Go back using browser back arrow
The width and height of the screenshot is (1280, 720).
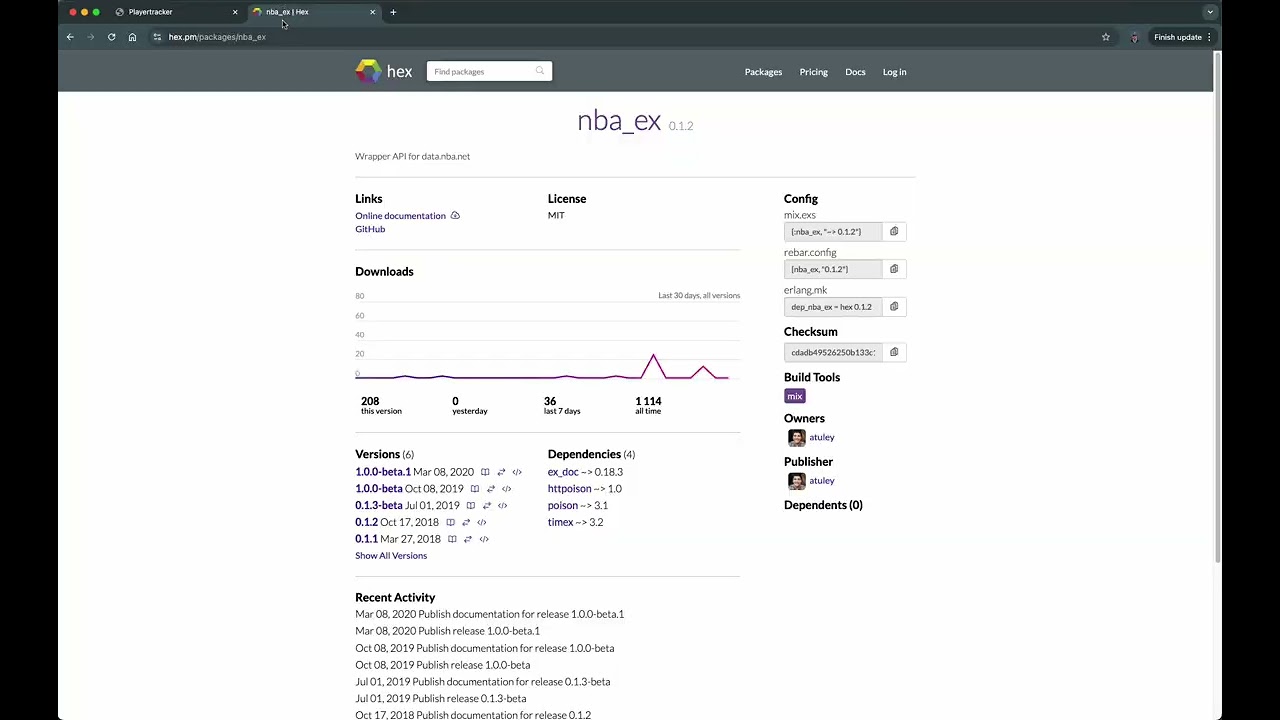tap(70, 37)
